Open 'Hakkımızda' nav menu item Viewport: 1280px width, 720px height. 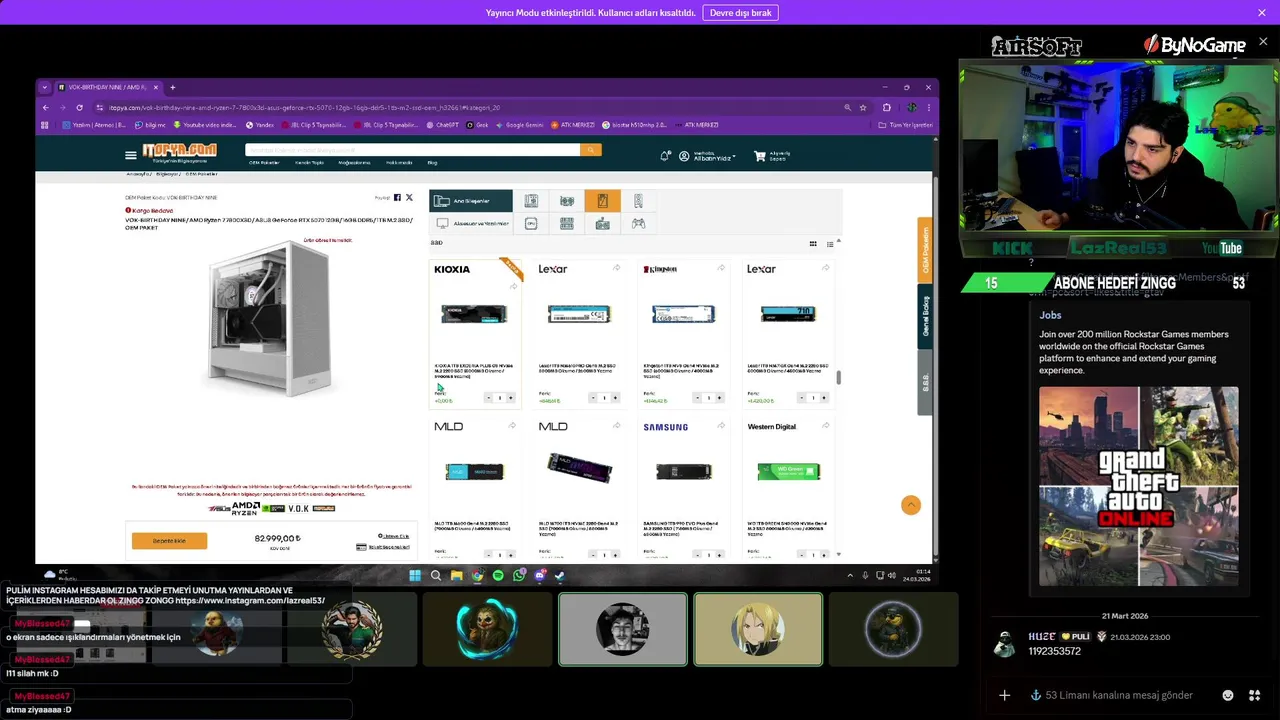(x=399, y=162)
